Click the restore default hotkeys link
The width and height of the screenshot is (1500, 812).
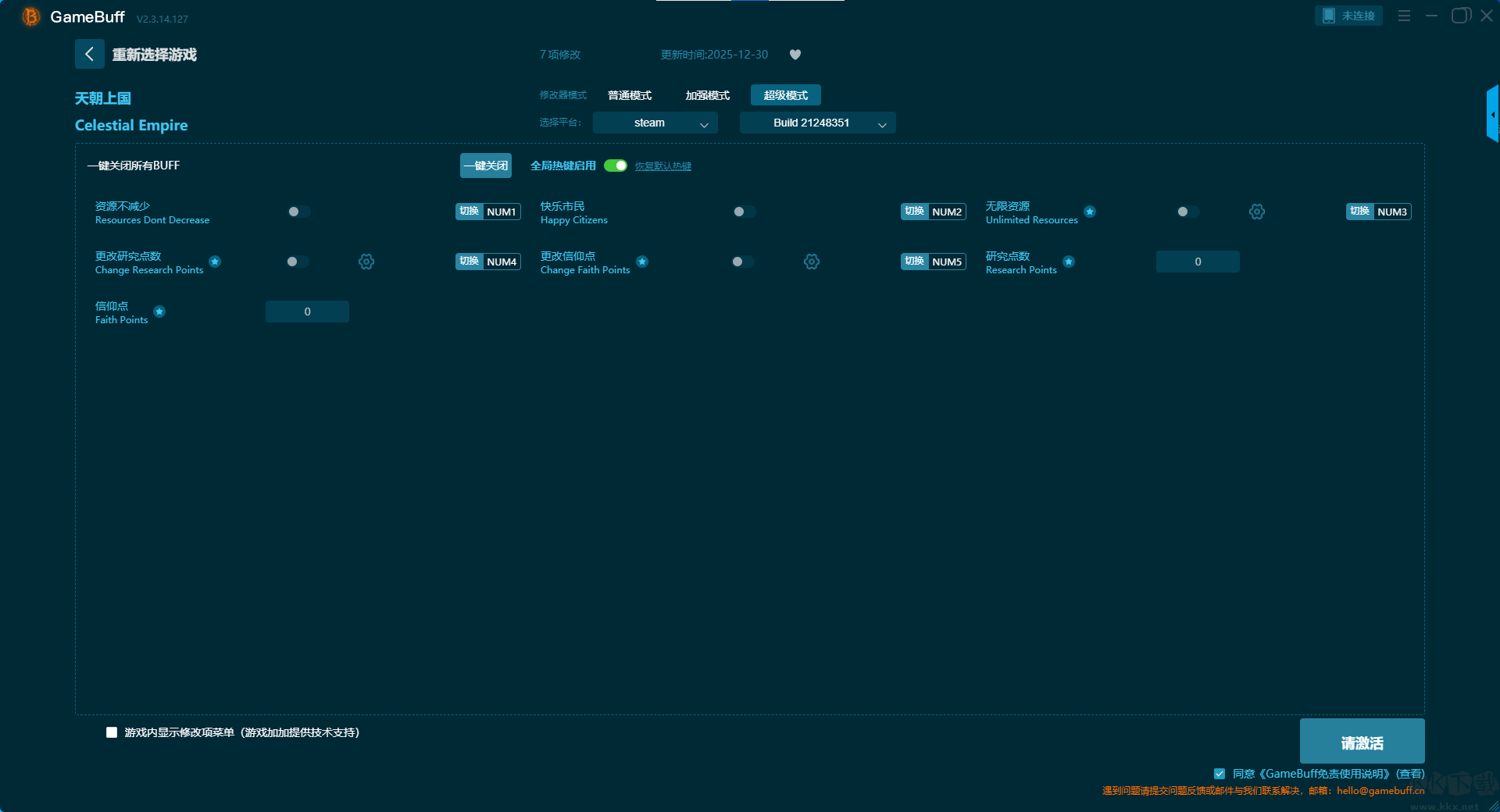click(x=662, y=166)
